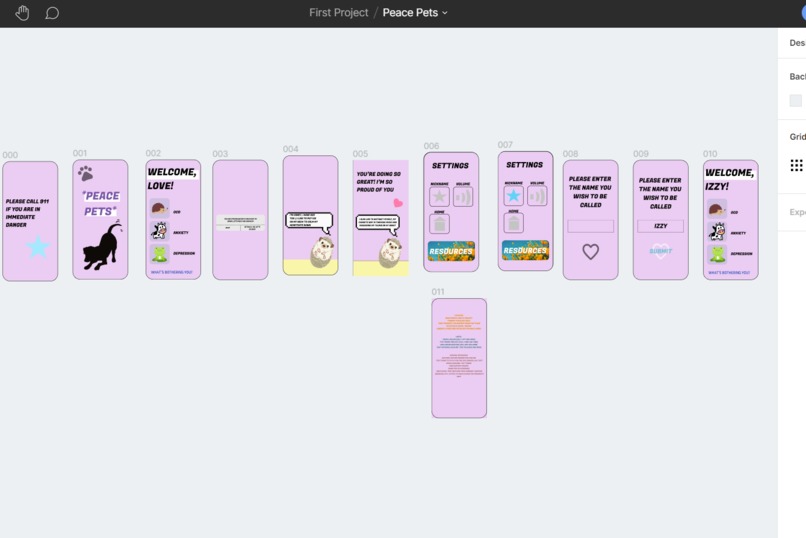The height and width of the screenshot is (538, 806).
Task: Click the paw print icon in frame 001
Action: pos(85,173)
